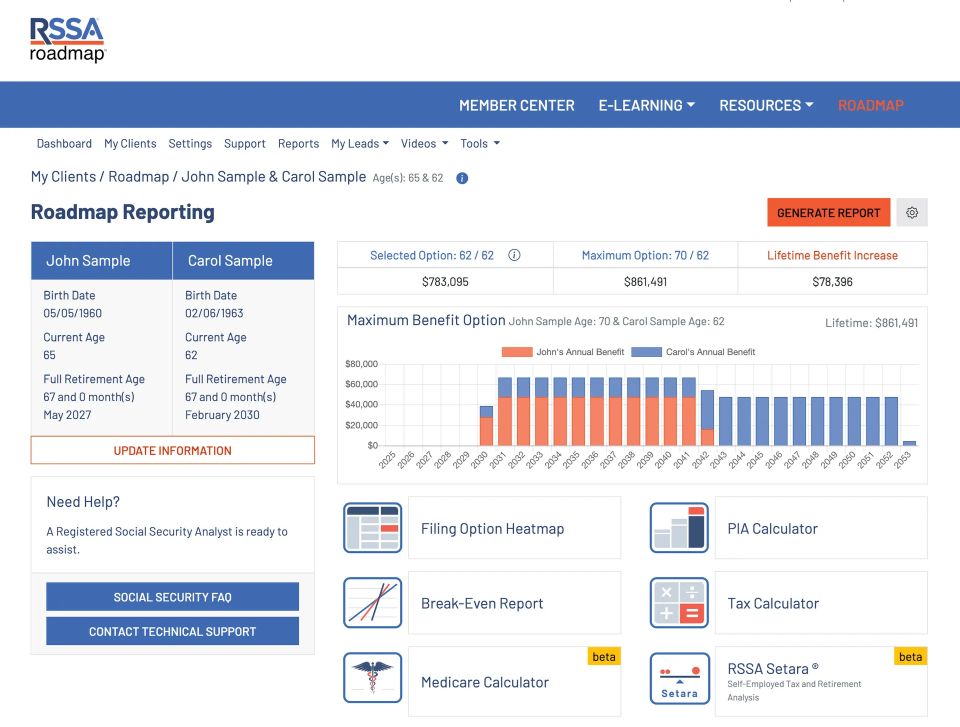
Task: Click the RSSA Setara icon
Action: coord(679,682)
